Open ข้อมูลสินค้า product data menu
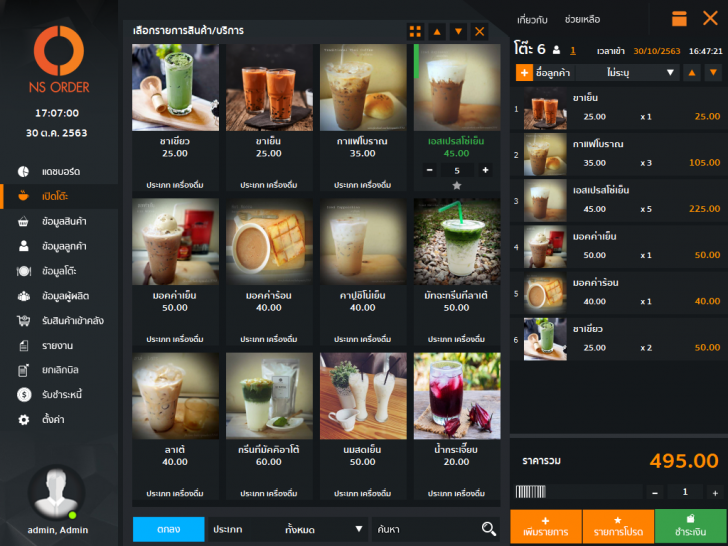This screenshot has width=728, height=546. tap(59, 221)
